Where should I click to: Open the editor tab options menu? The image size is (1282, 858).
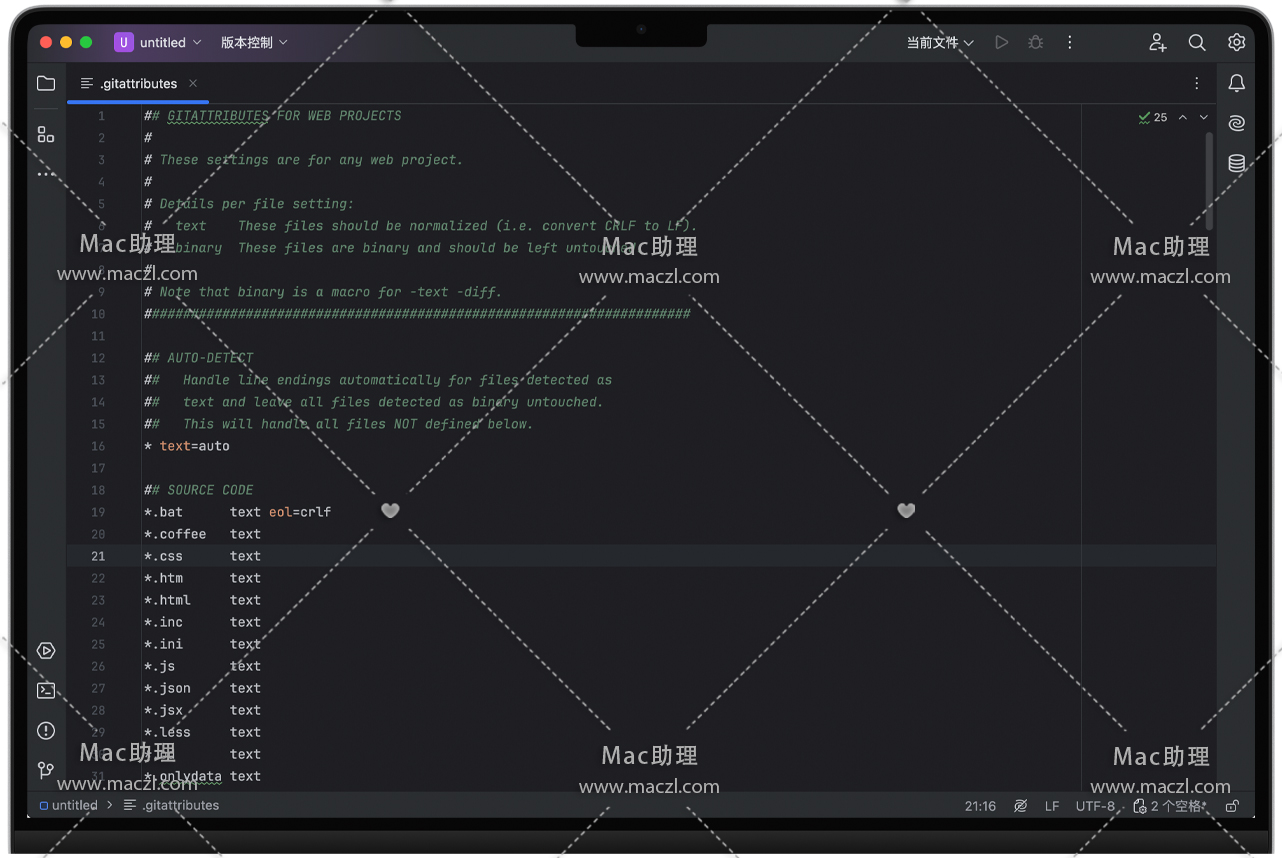pyautogui.click(x=1197, y=84)
